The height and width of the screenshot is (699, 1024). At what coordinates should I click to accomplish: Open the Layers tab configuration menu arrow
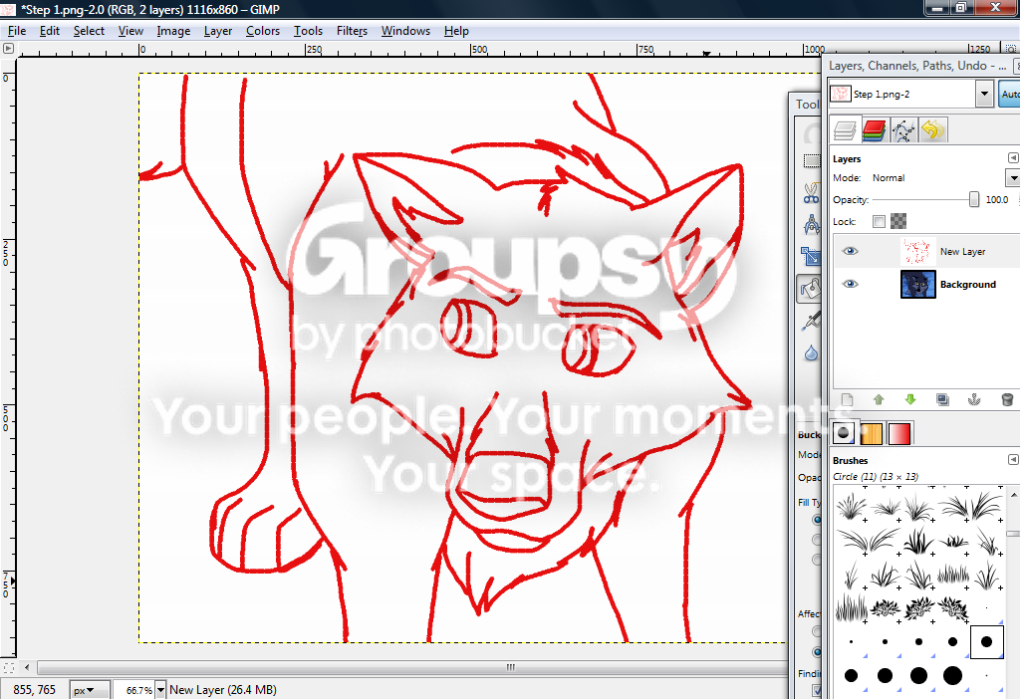[x=1012, y=158]
